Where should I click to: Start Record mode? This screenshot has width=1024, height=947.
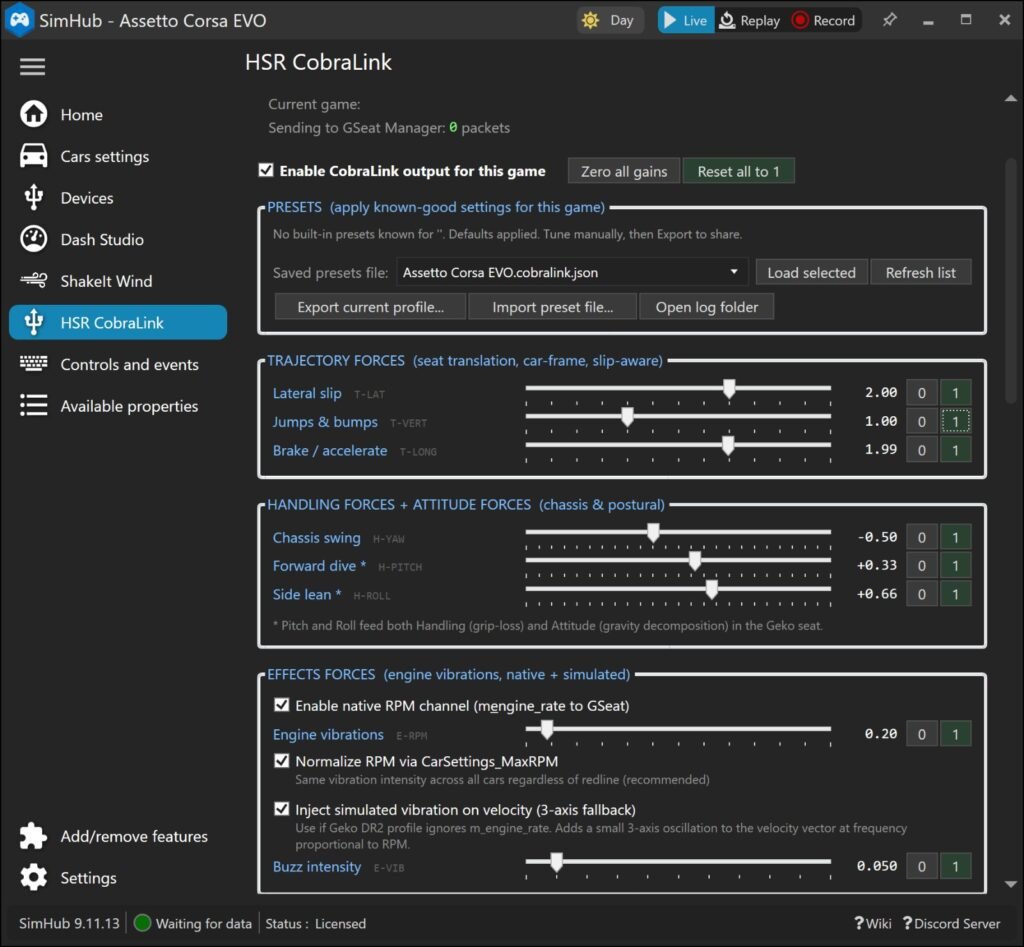pos(824,20)
